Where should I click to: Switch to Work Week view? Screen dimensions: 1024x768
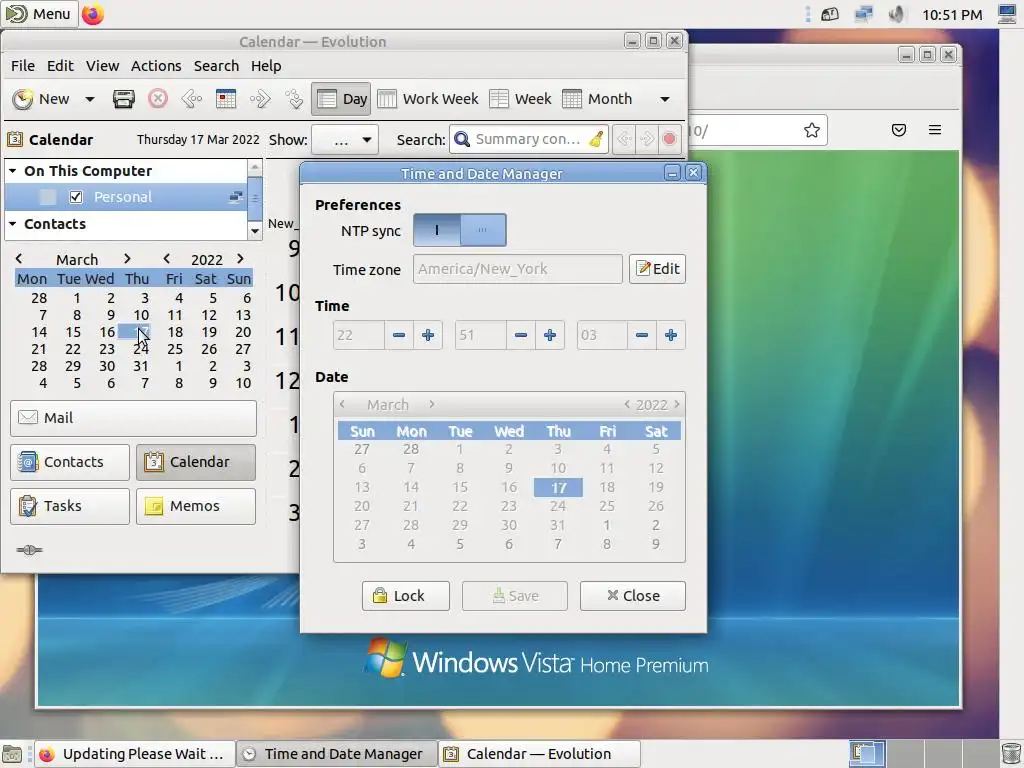click(428, 99)
